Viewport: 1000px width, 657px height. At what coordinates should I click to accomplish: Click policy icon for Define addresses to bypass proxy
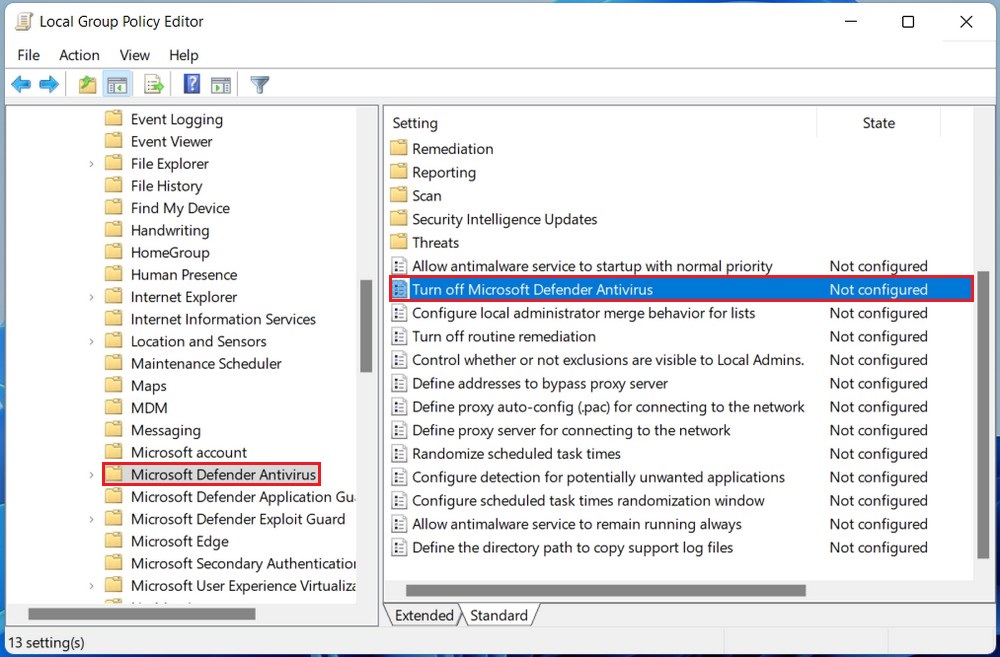click(x=399, y=383)
